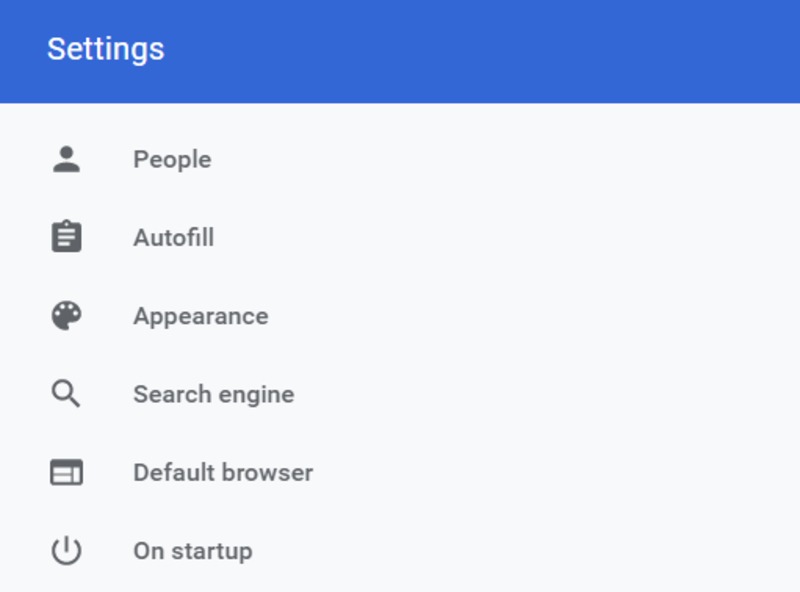Viewport: 800px width, 592px height.
Task: Select the Default browser window icon
Action: tap(66, 471)
